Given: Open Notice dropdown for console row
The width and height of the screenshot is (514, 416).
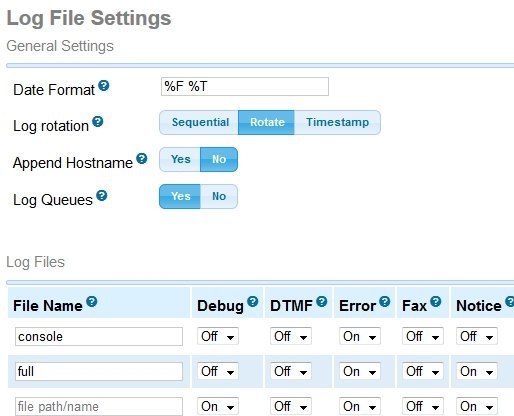Looking at the screenshot, I should (x=477, y=336).
